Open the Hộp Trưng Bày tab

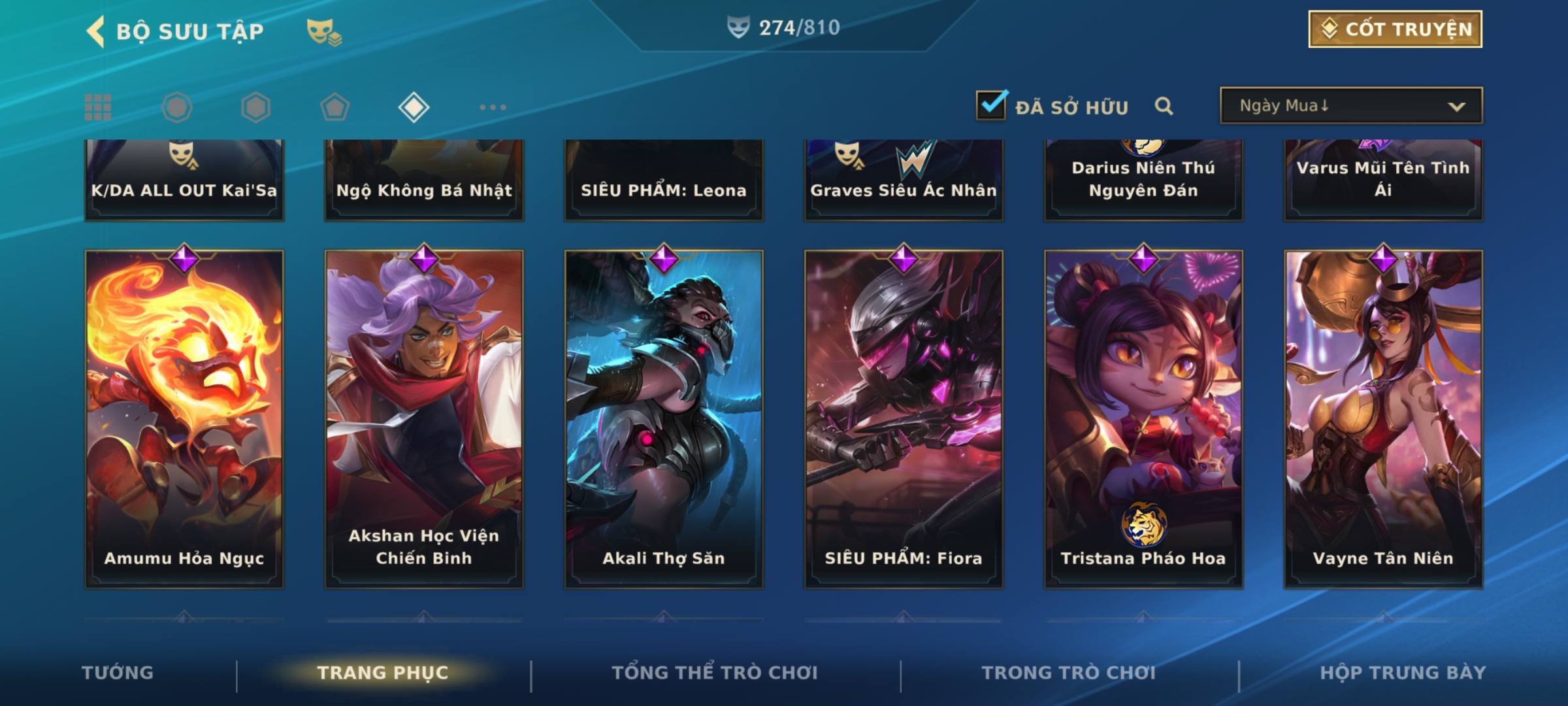pos(1403,672)
